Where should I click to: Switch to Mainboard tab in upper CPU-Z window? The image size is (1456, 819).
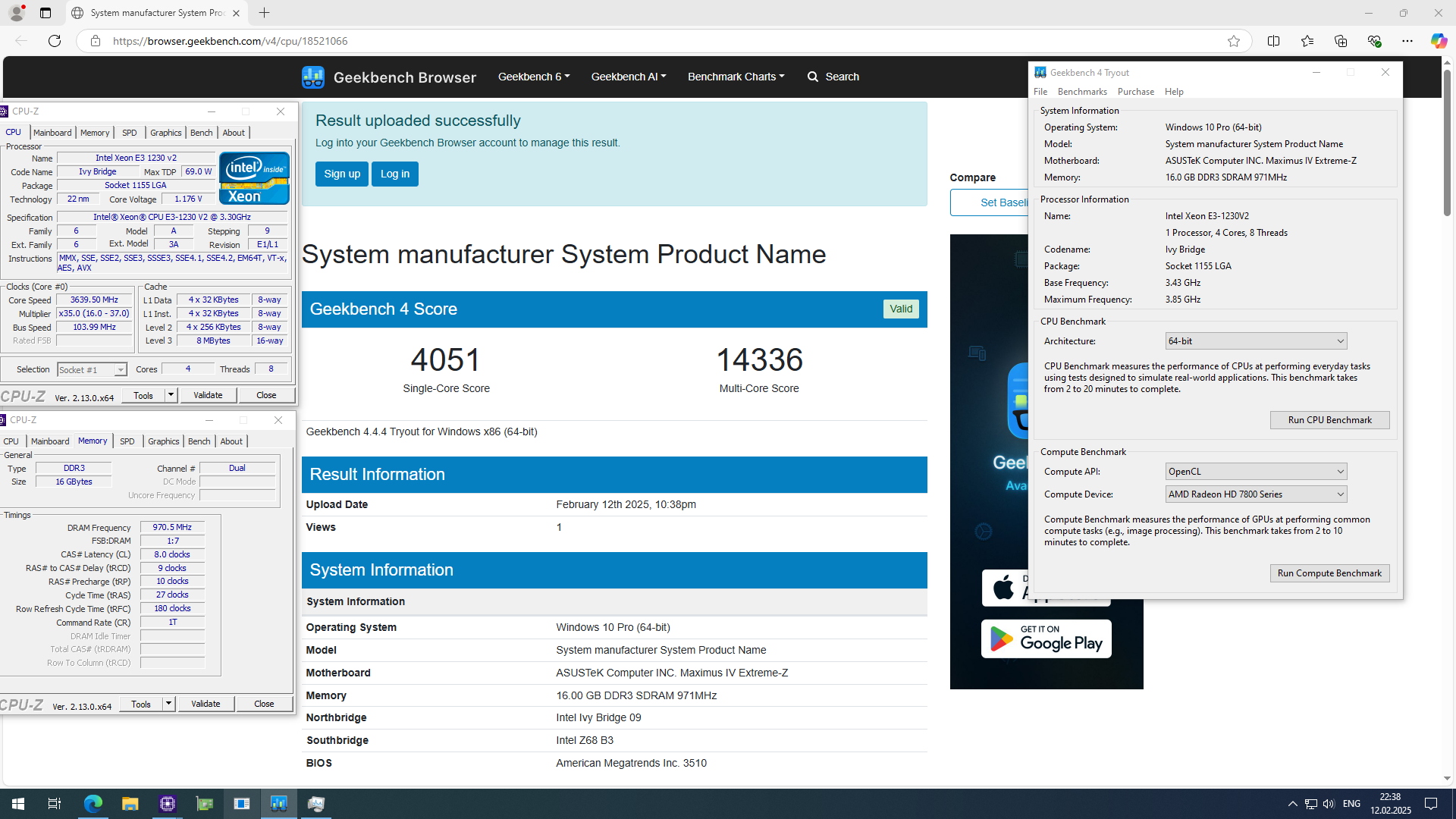tap(52, 133)
